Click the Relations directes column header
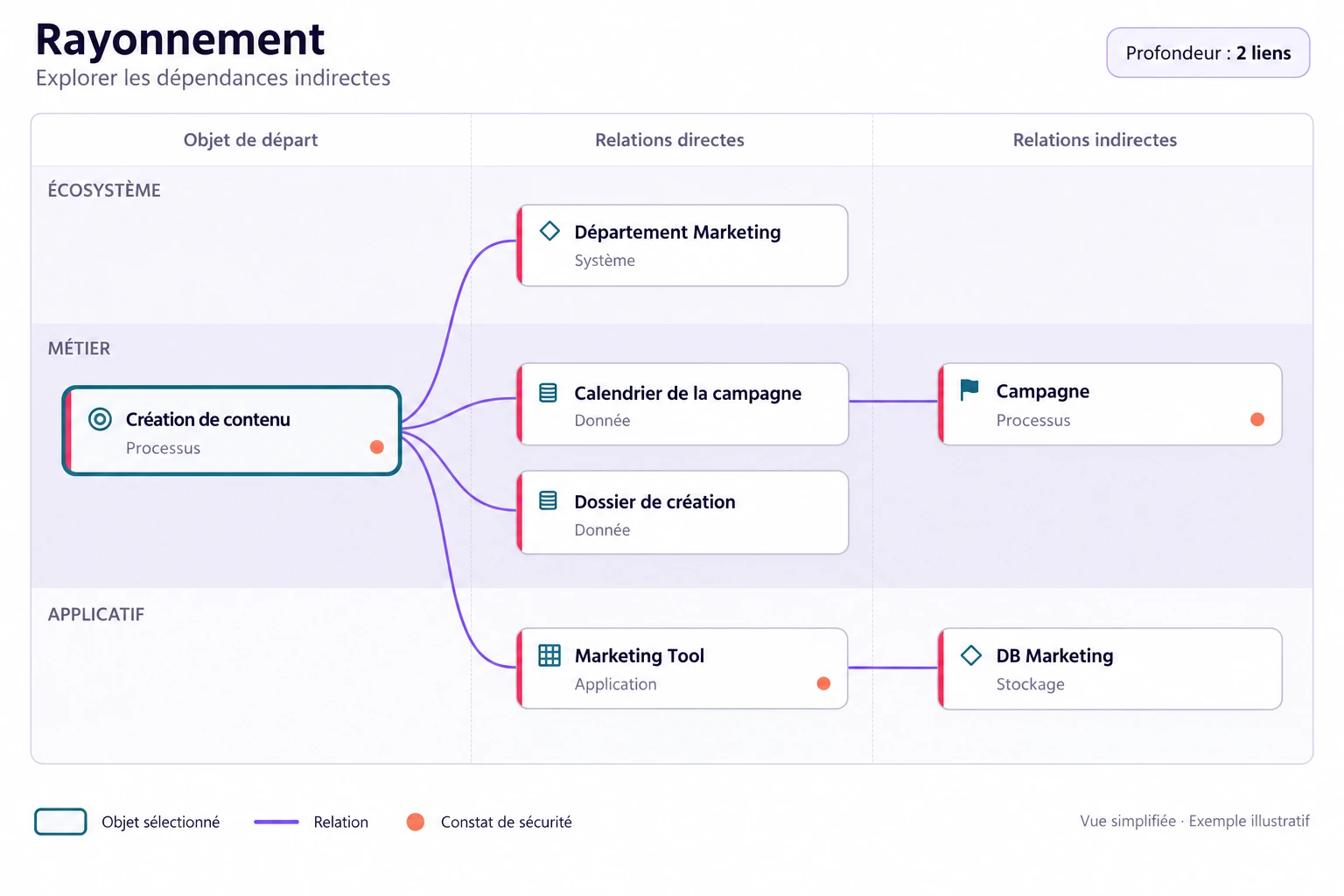The width and height of the screenshot is (1344, 896). pos(669,140)
